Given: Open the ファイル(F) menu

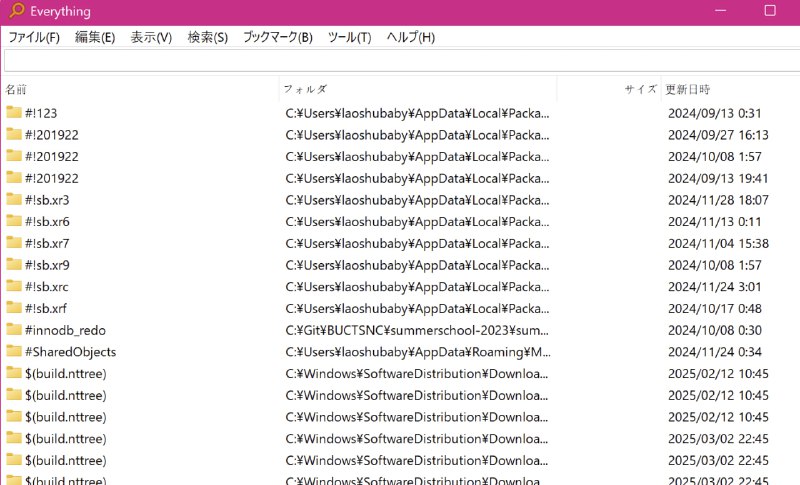Looking at the screenshot, I should click(34, 37).
